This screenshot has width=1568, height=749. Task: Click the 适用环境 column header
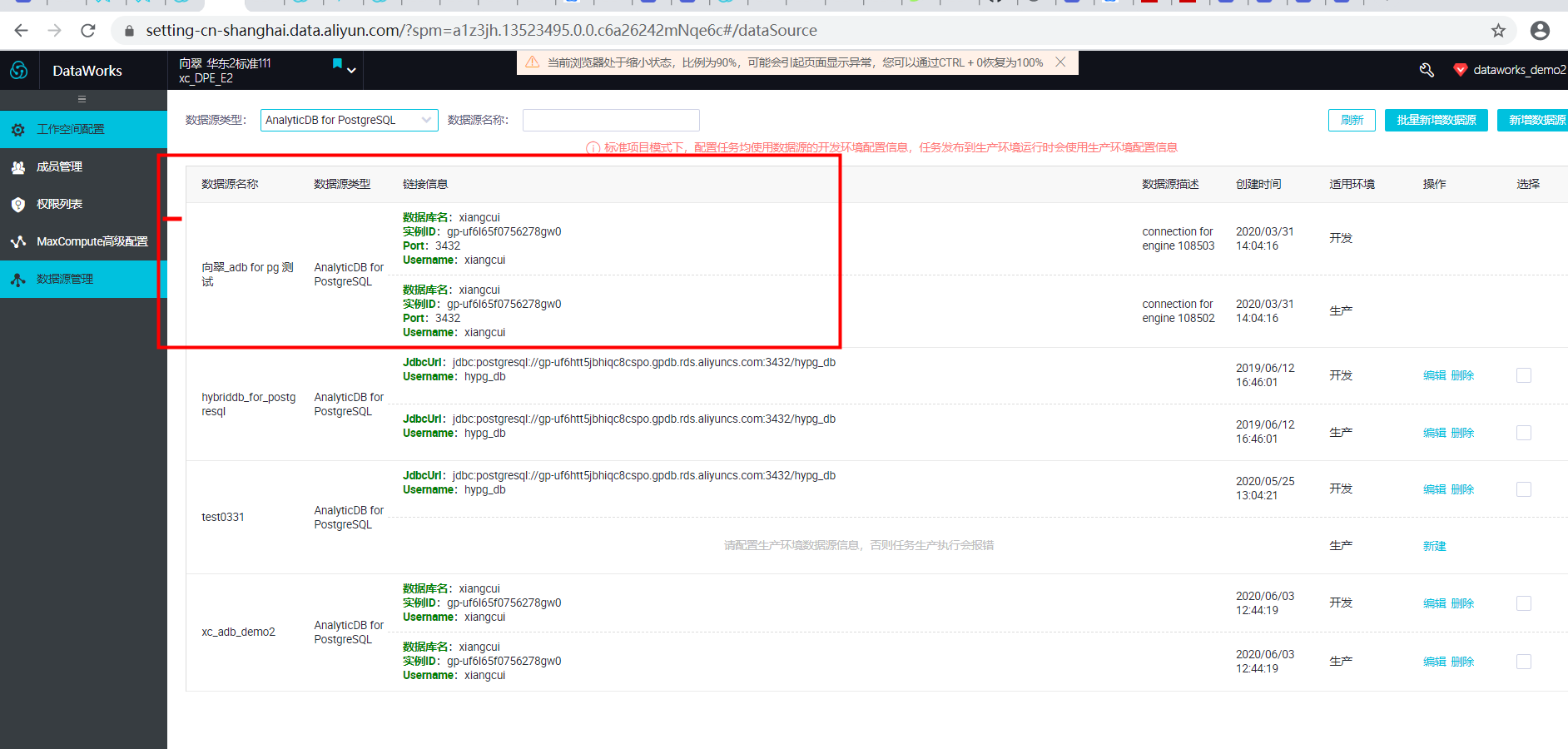point(1352,184)
